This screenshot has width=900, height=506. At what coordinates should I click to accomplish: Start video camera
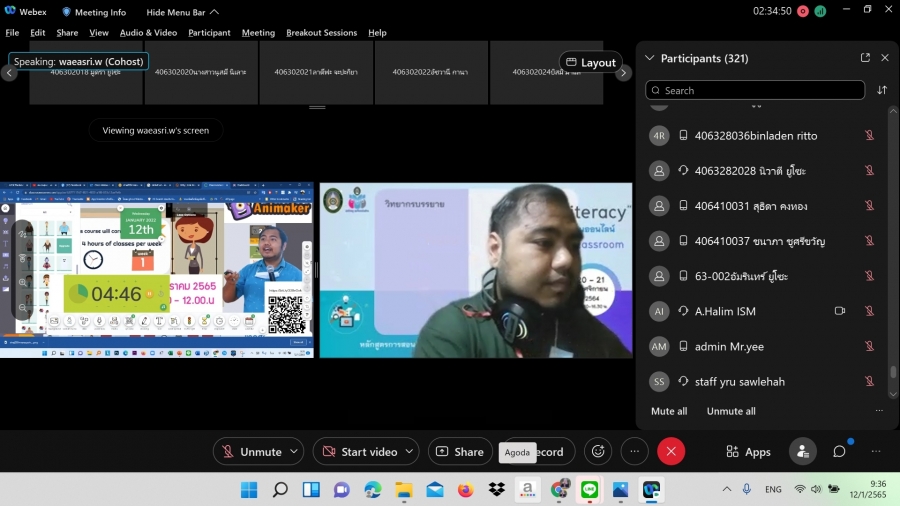(x=360, y=451)
